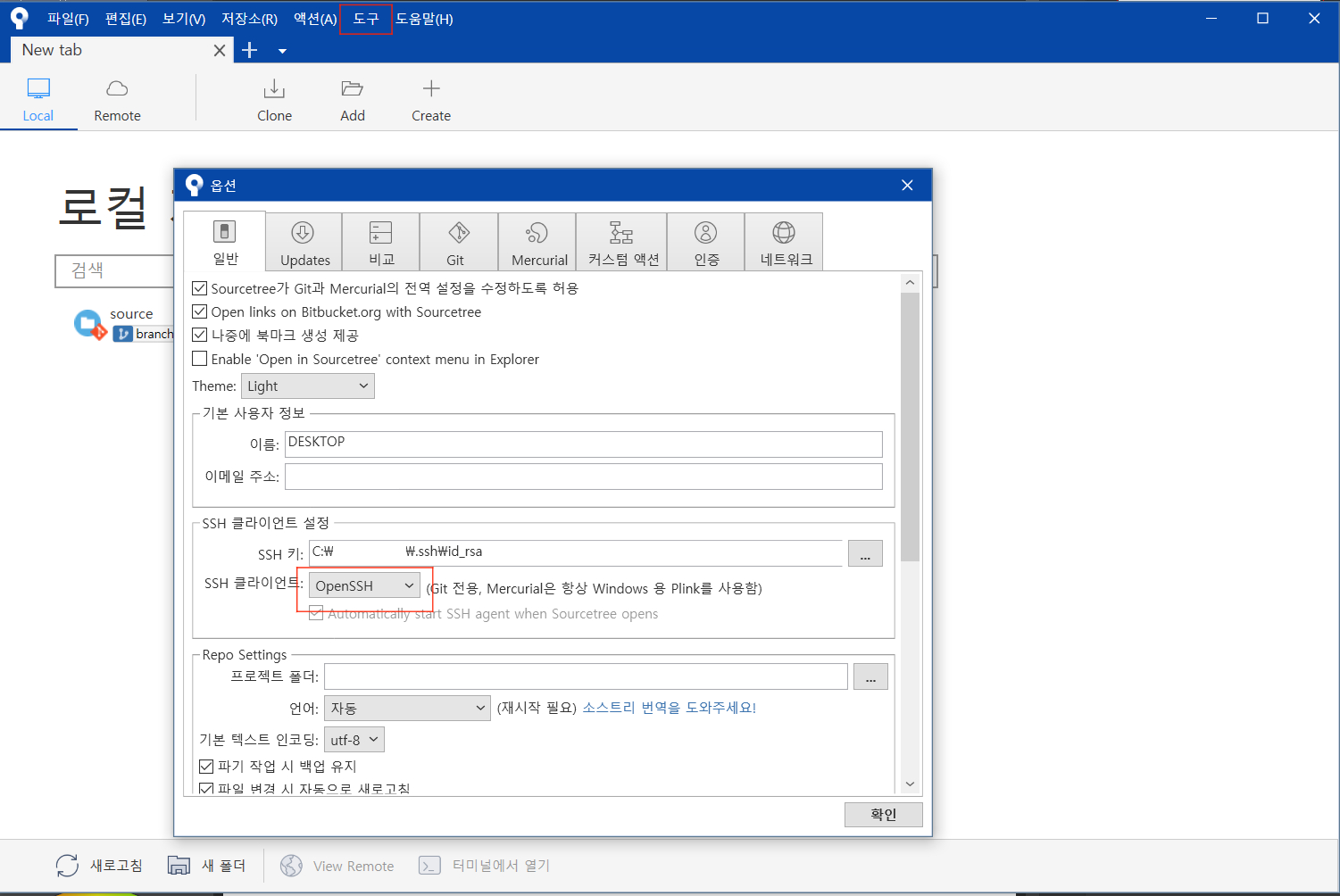Click the View Remote globe icon

pos(291,866)
